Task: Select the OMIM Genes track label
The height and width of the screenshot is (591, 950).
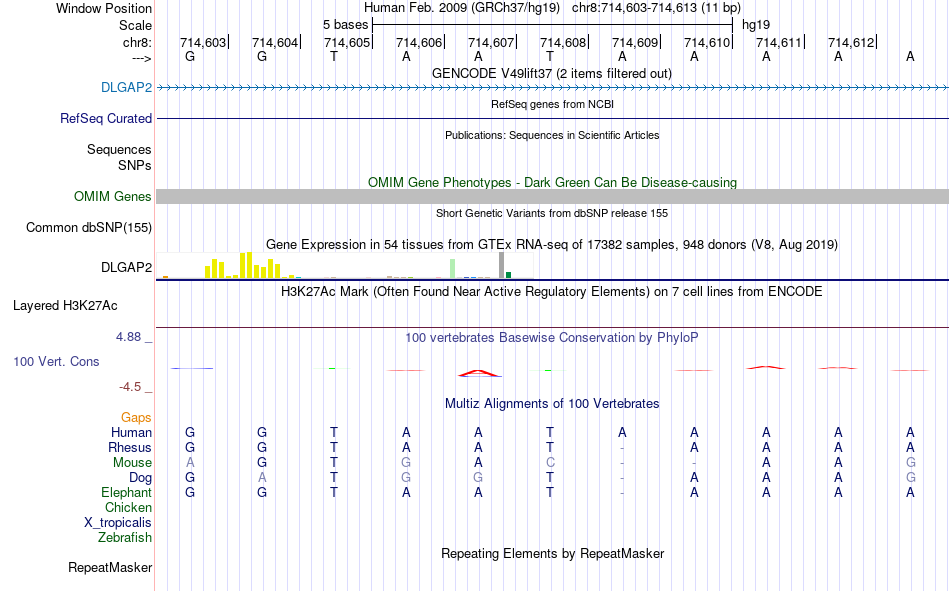Action: tap(112, 196)
